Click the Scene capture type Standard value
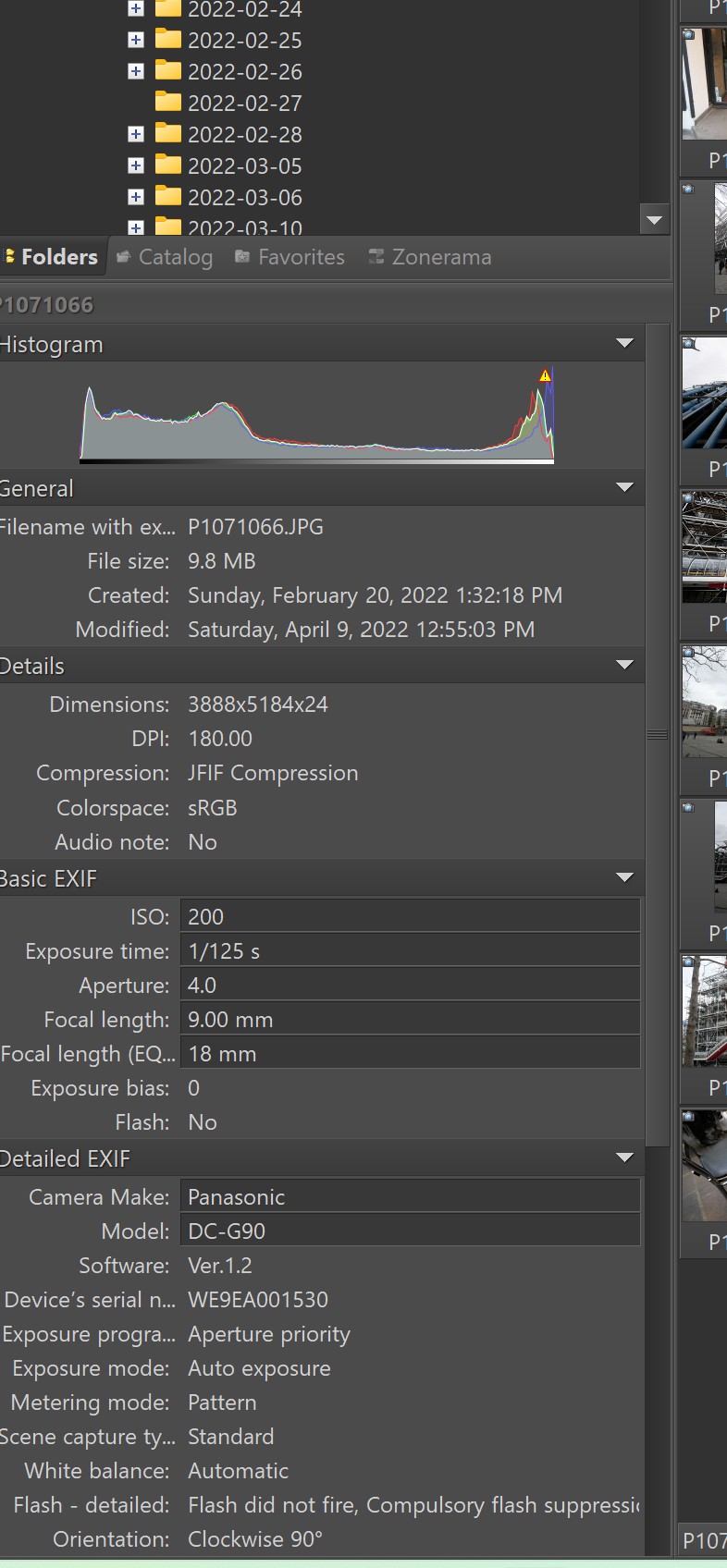The image size is (727, 1568). [230, 1437]
